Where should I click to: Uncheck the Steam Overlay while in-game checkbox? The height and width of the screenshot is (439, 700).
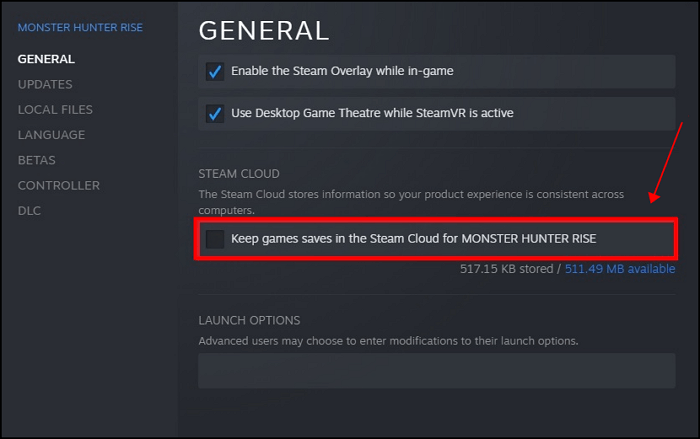(214, 72)
